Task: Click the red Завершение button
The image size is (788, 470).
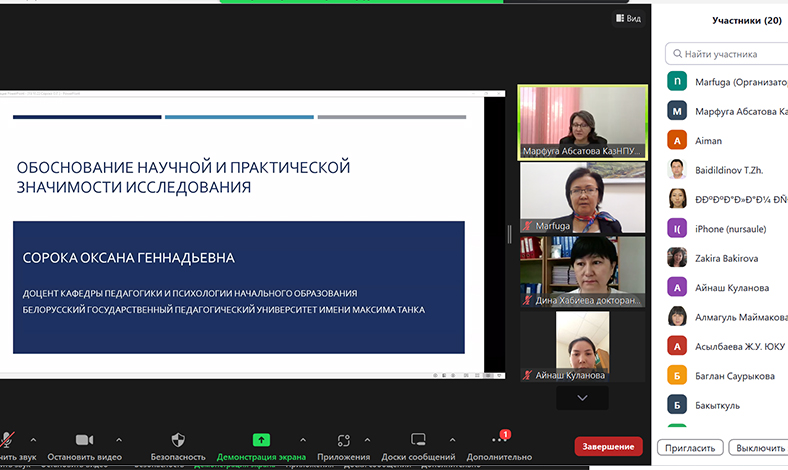Action: point(608,446)
